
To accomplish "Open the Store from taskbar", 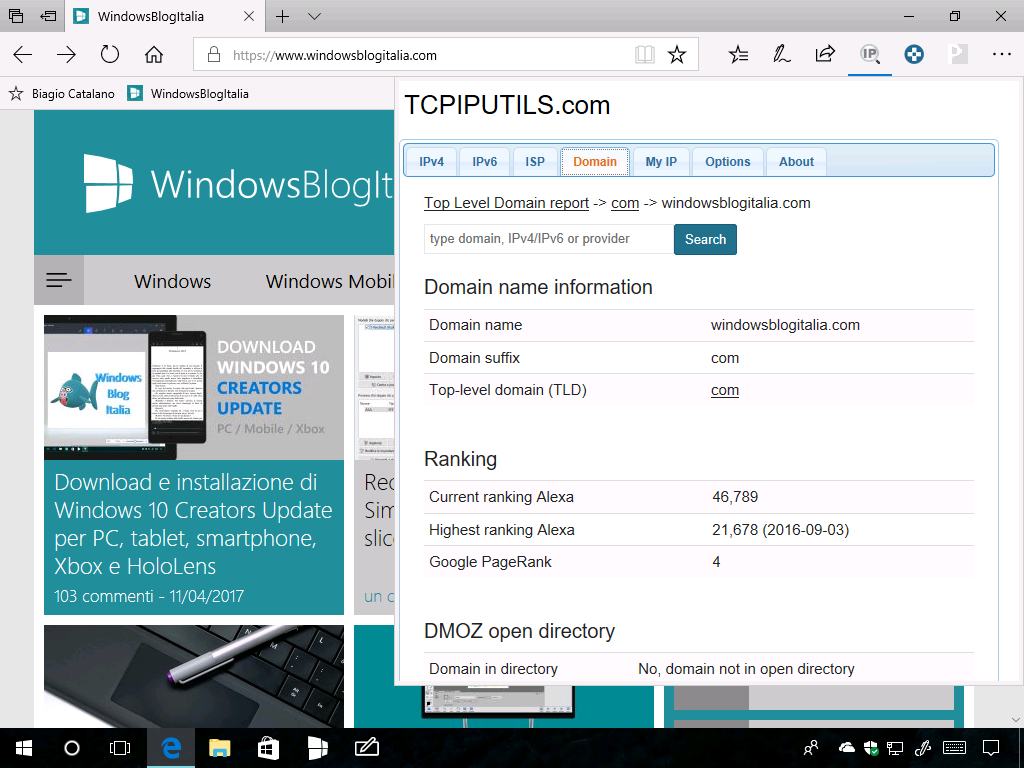I will [268, 748].
